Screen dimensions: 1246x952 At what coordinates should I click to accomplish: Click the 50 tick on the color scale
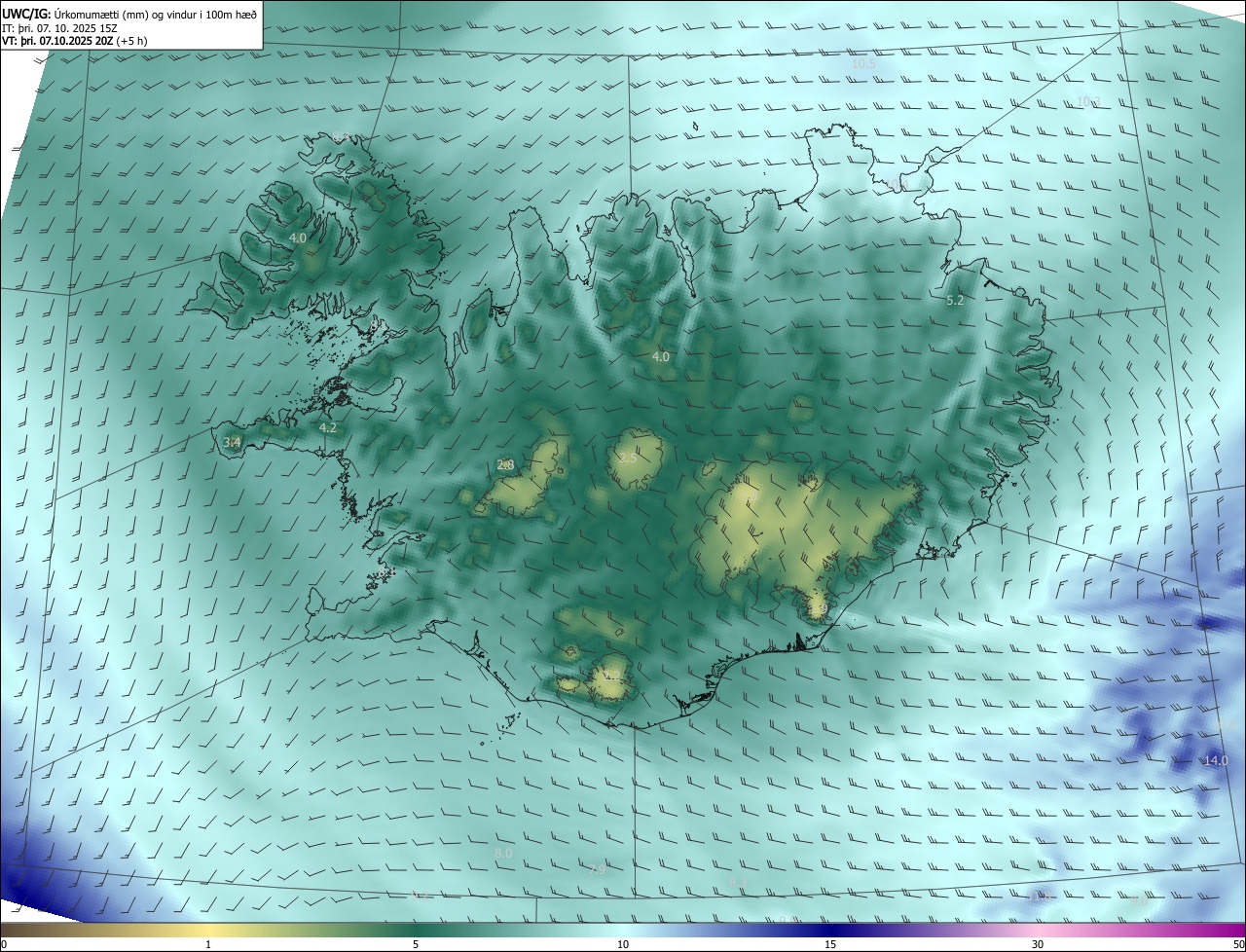[1238, 944]
